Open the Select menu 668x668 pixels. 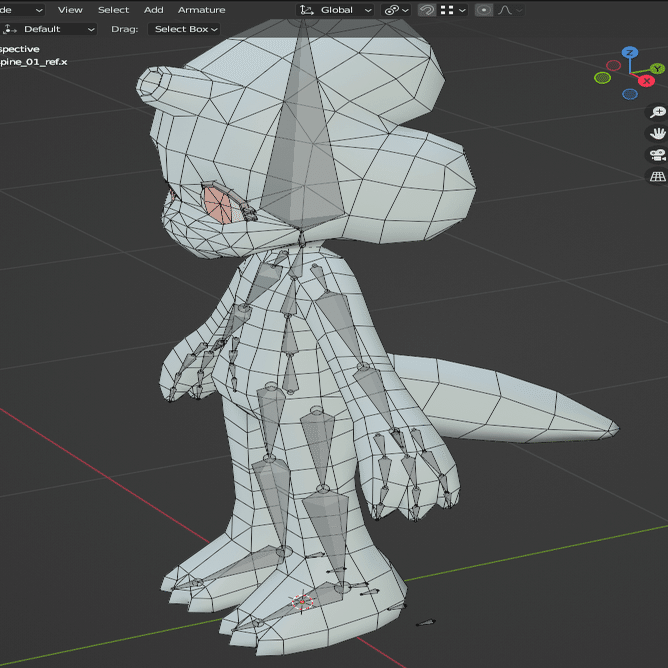pos(113,10)
